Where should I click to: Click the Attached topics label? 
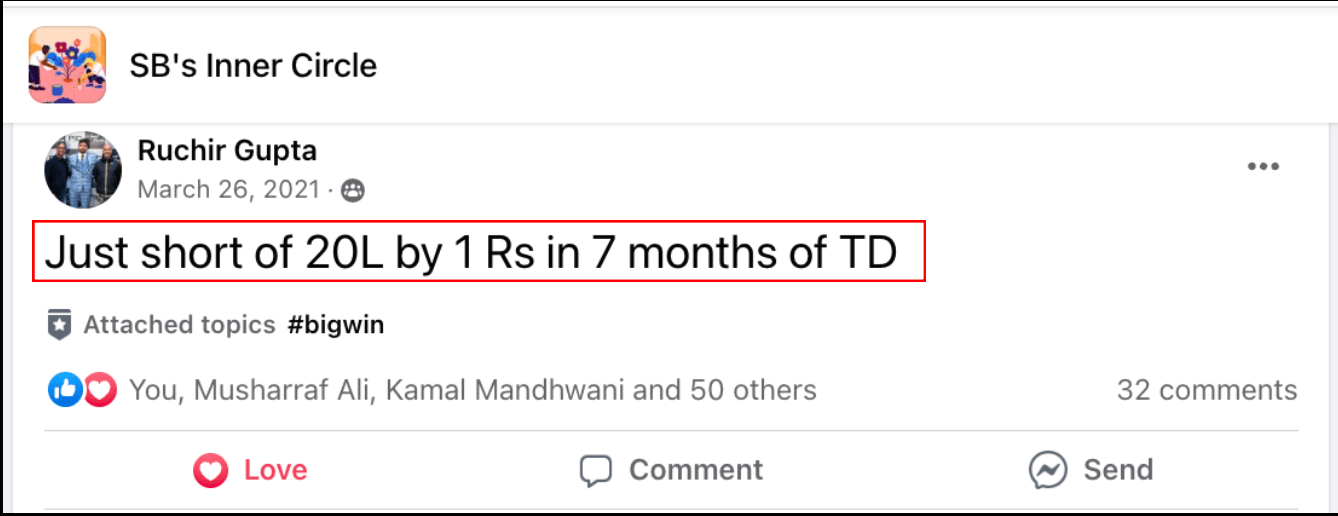179,325
